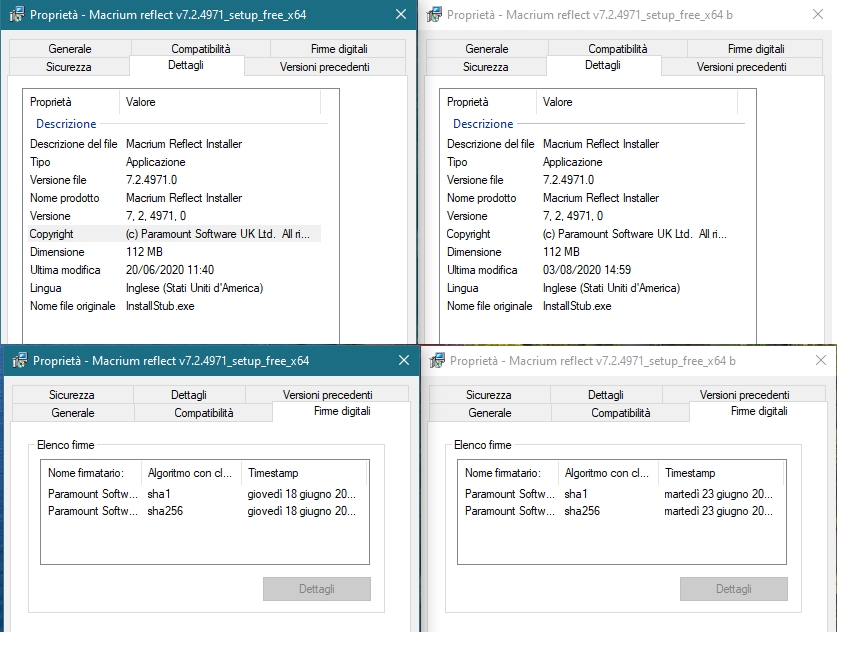Select Generale tab in x64 b Dettagli window
The height and width of the screenshot is (651, 864).
pyautogui.click(x=487, y=49)
